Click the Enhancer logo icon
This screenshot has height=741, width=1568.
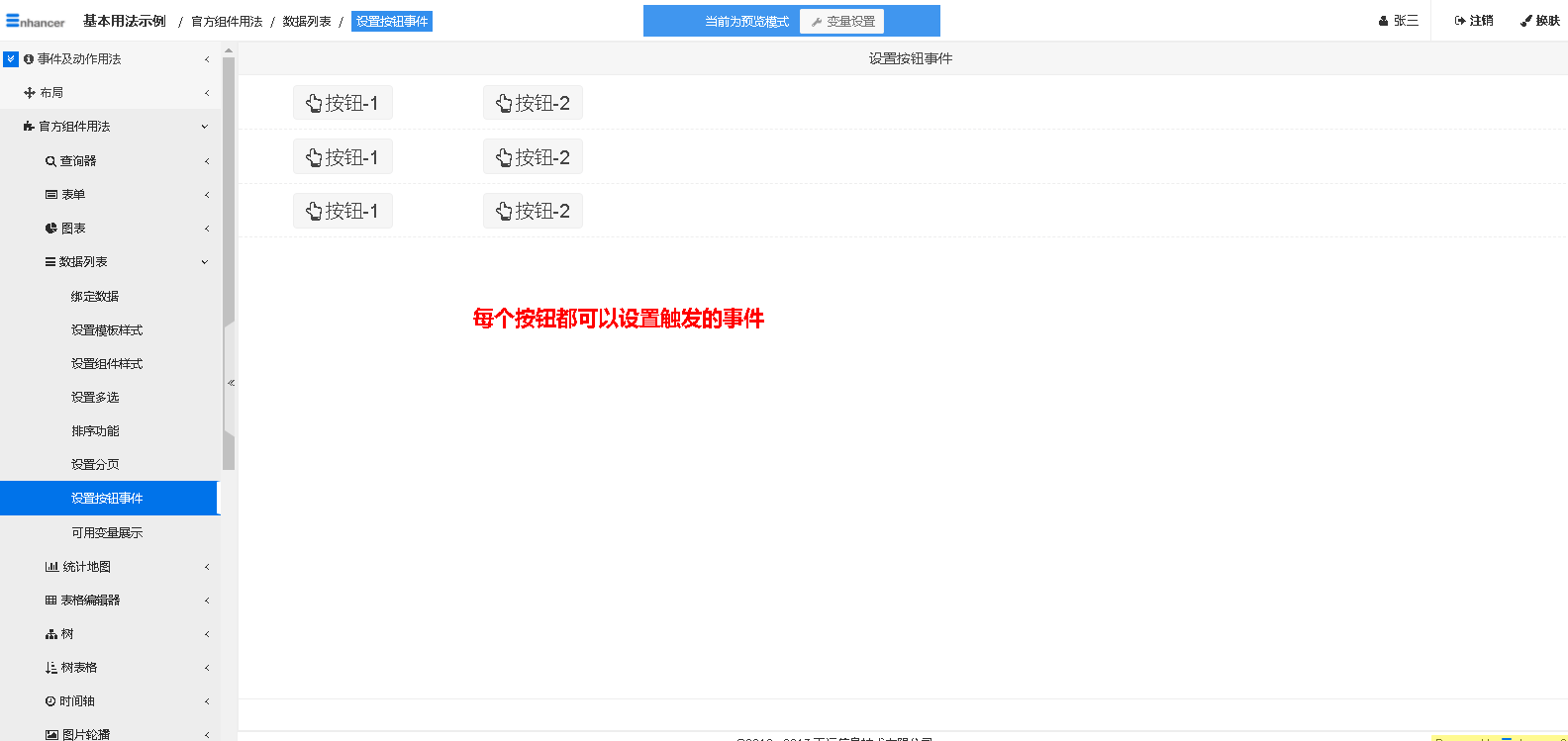pyautogui.click(x=13, y=21)
